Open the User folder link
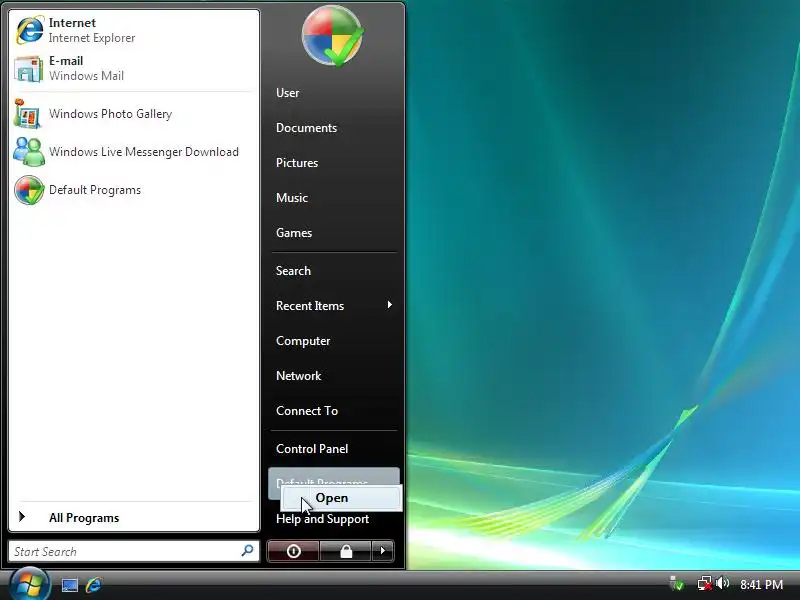The width and height of the screenshot is (800, 600). click(x=287, y=93)
